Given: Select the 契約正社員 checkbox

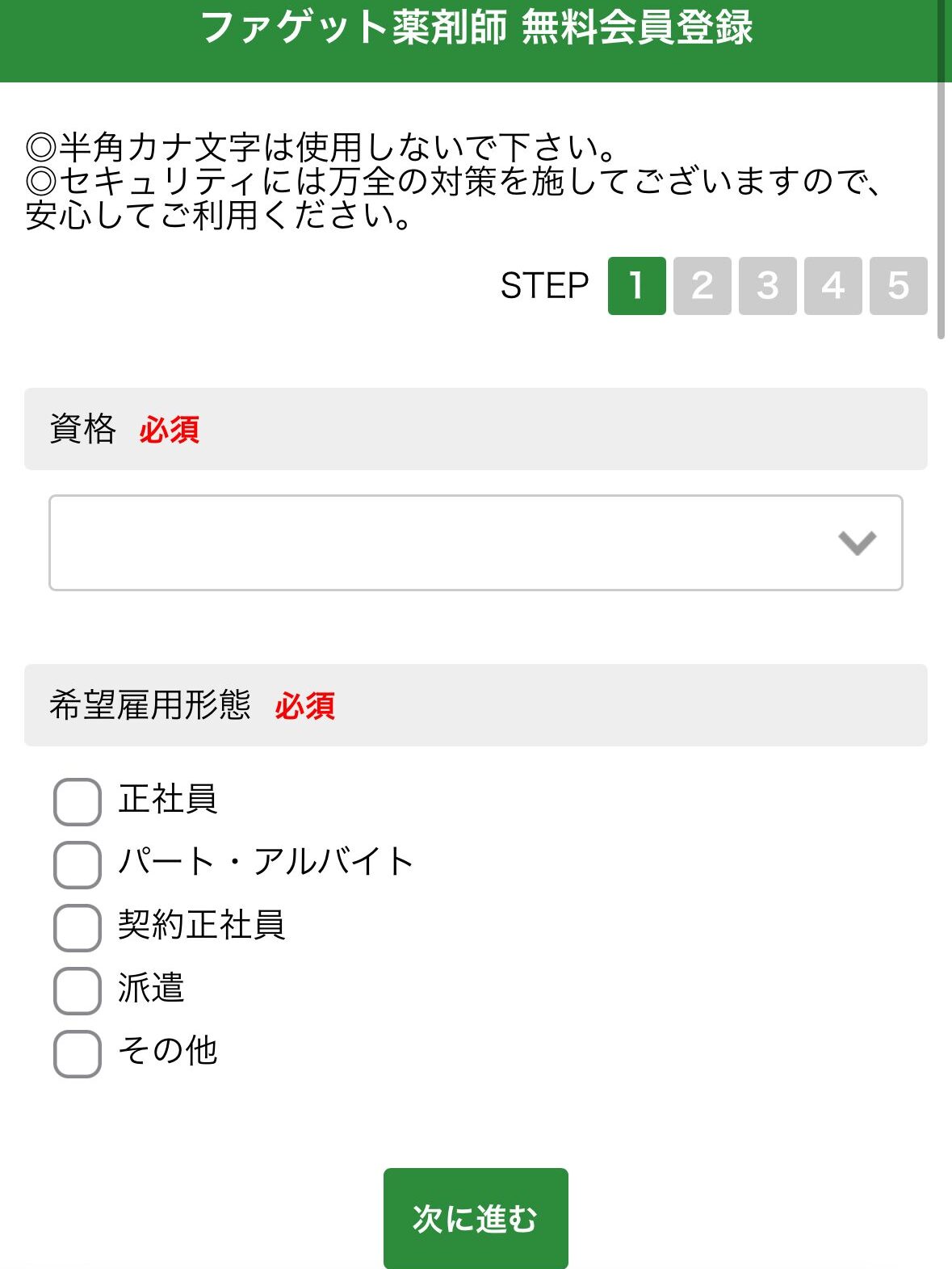Looking at the screenshot, I should click(78, 927).
